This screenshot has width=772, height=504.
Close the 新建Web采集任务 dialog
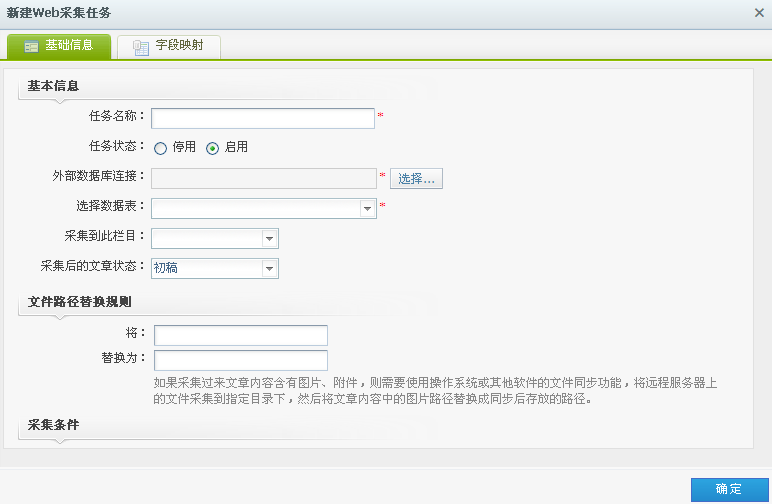(759, 13)
